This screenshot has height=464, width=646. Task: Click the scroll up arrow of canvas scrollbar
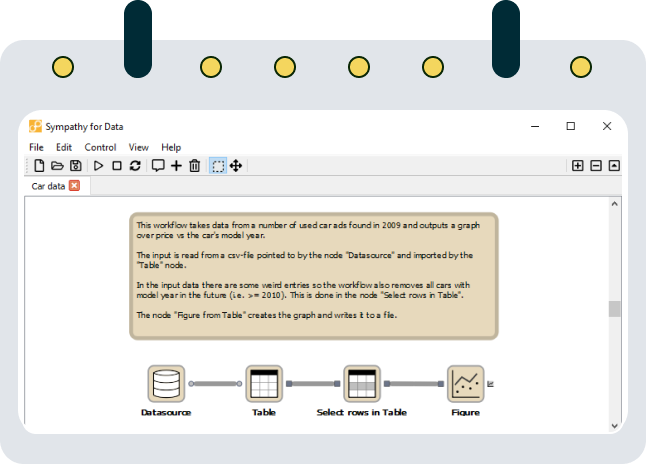(615, 204)
